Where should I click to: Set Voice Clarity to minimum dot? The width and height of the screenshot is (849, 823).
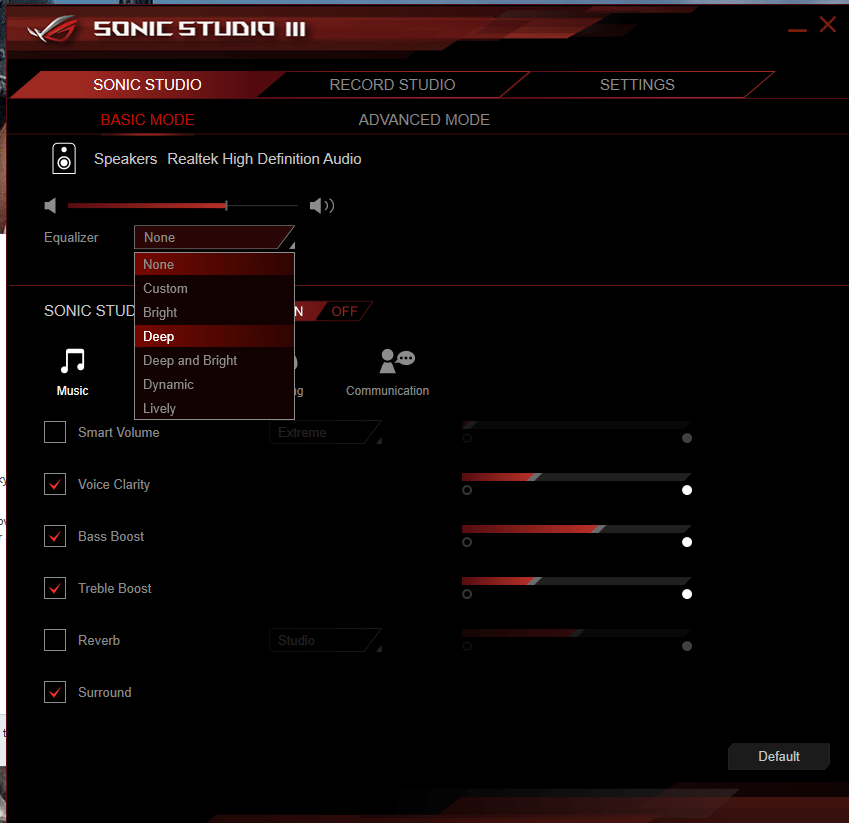tap(467, 490)
